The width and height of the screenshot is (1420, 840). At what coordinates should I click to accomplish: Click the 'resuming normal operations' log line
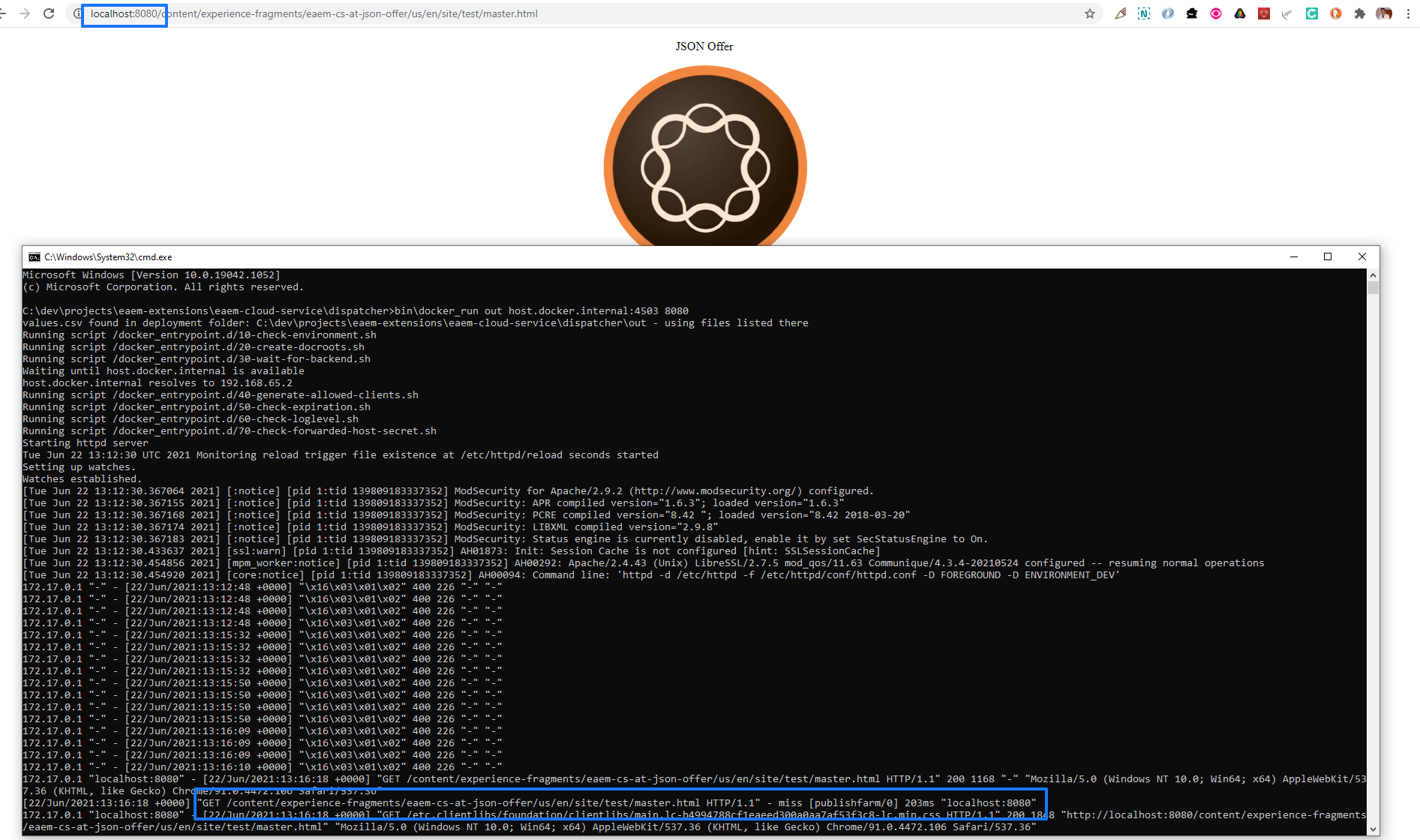[x=644, y=563]
